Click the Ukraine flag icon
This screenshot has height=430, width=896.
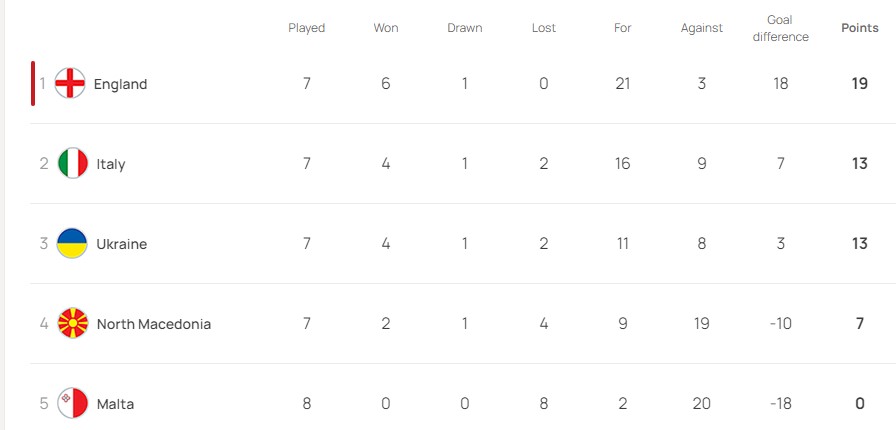click(x=73, y=244)
